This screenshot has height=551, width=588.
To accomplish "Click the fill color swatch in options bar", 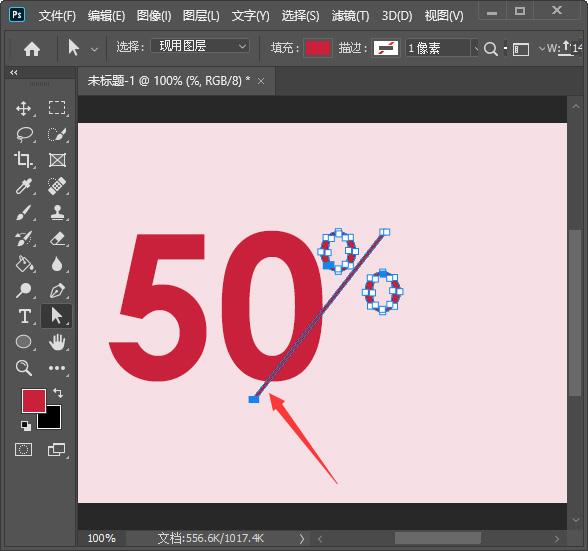I will click(318, 48).
